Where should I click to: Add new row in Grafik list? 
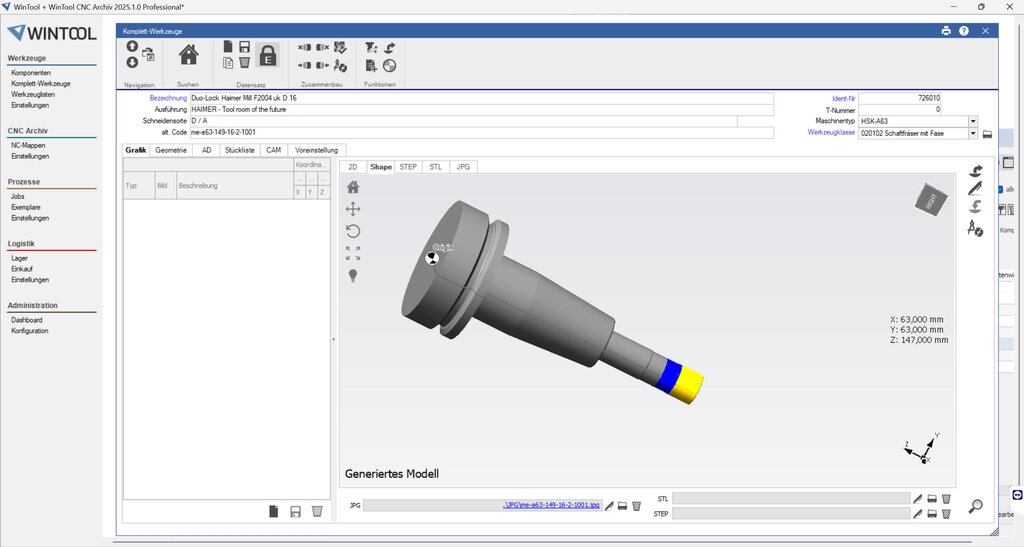[274, 511]
